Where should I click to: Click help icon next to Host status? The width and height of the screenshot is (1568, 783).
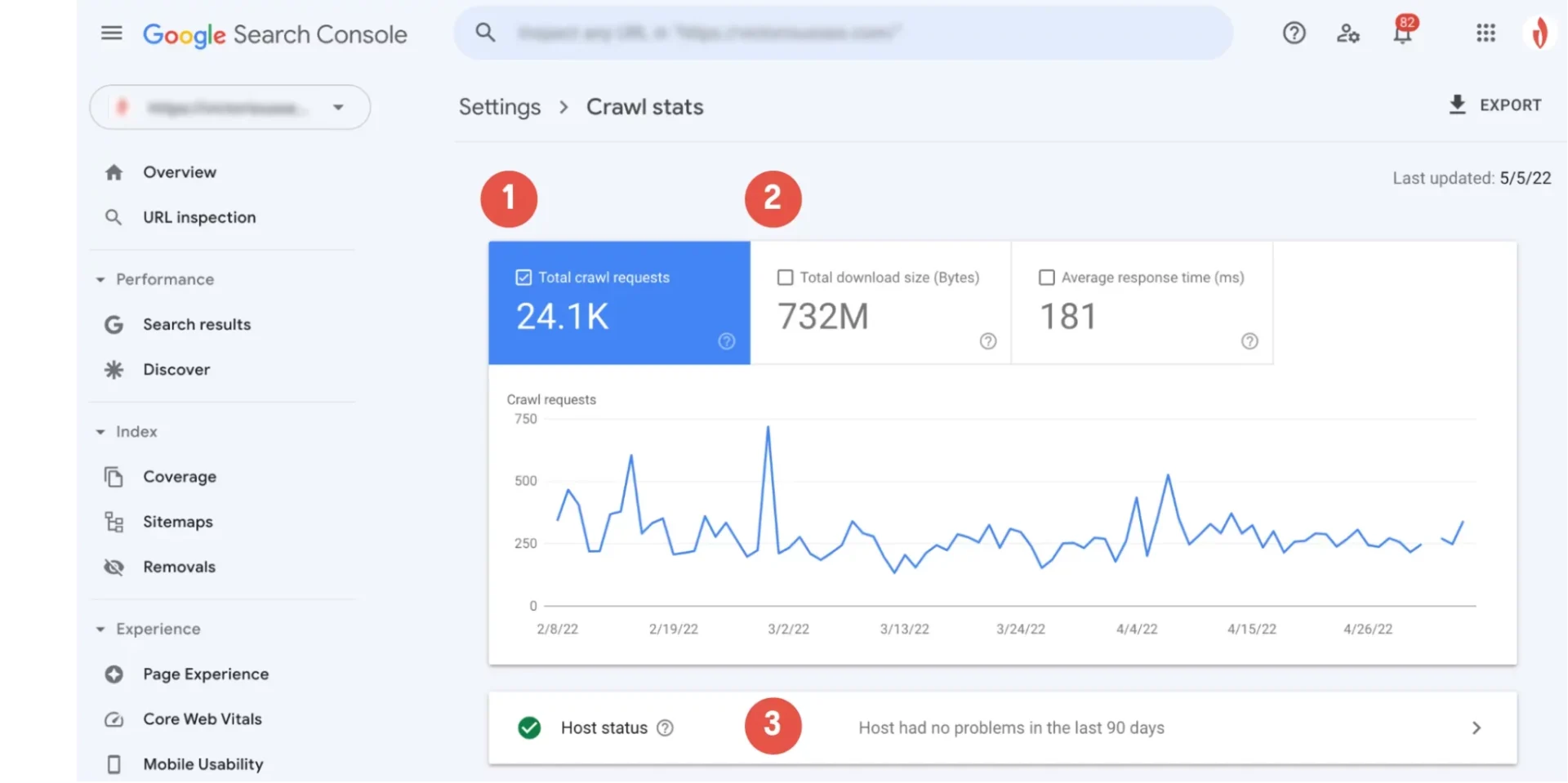pyautogui.click(x=666, y=727)
